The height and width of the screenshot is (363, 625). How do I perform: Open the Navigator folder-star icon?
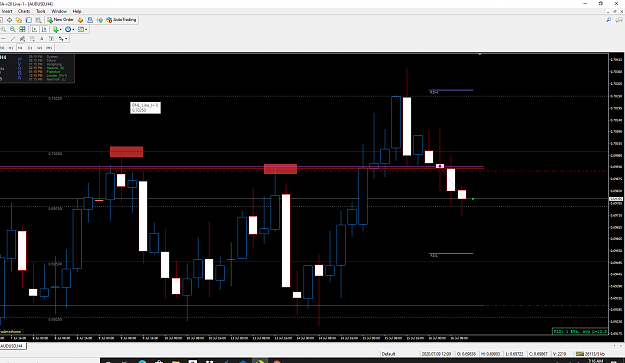point(19,20)
